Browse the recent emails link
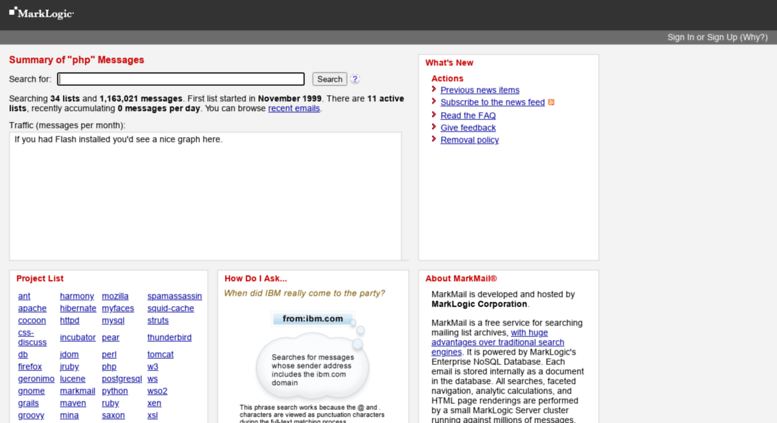Viewport: 777px width, 423px height. click(294, 108)
